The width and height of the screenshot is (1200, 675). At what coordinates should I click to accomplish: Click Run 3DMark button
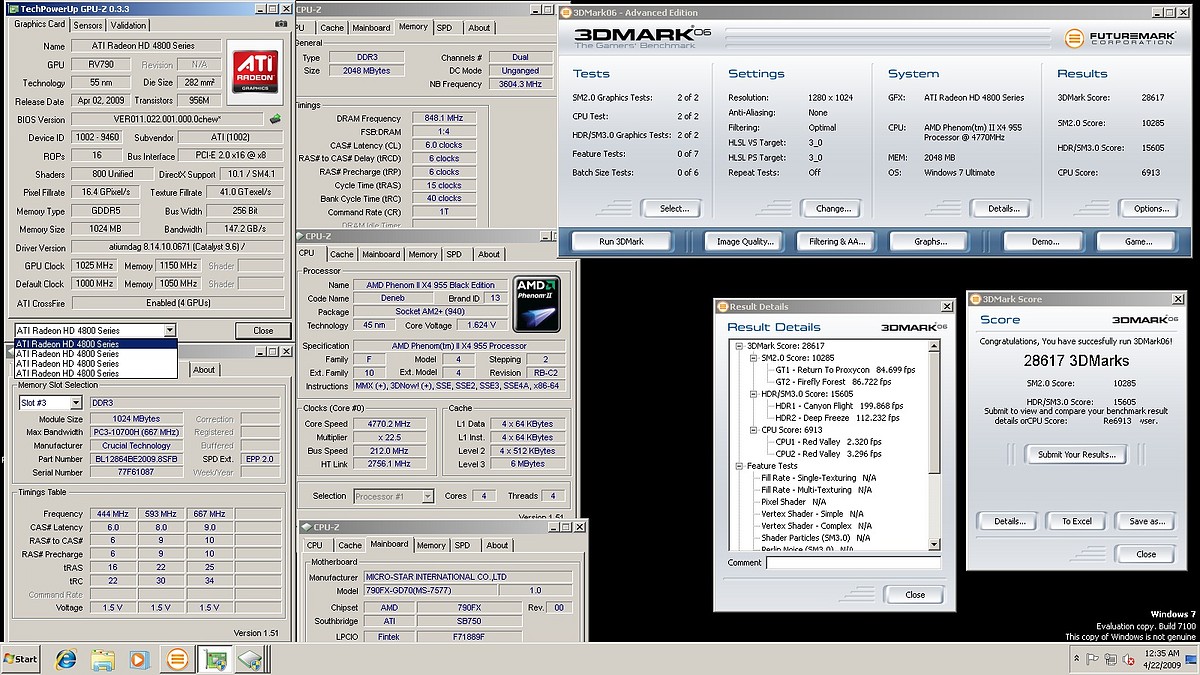621,241
